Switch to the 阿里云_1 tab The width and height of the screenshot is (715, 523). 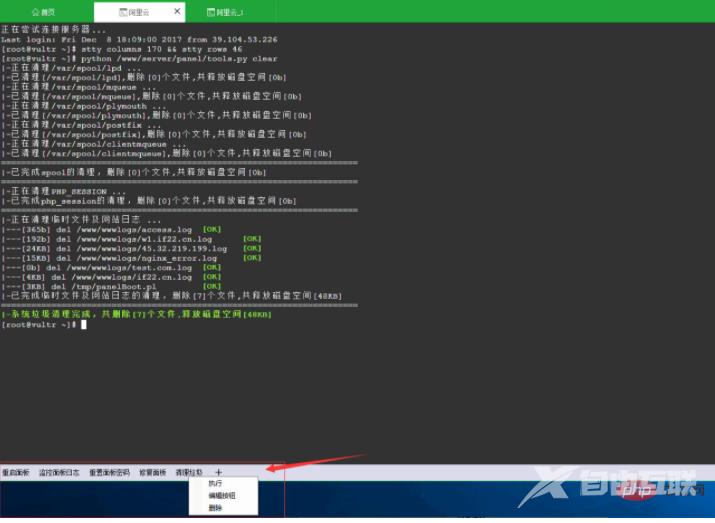pyautogui.click(x=228, y=12)
